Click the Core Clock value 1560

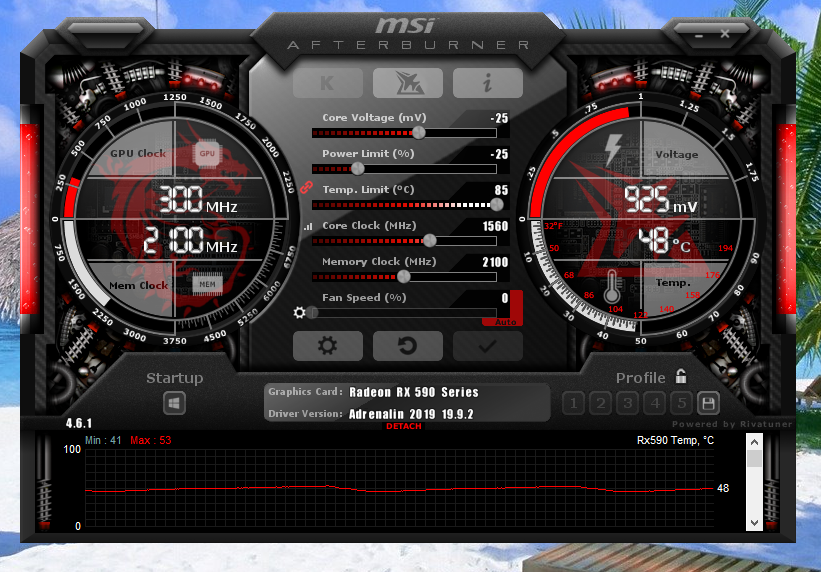495,226
